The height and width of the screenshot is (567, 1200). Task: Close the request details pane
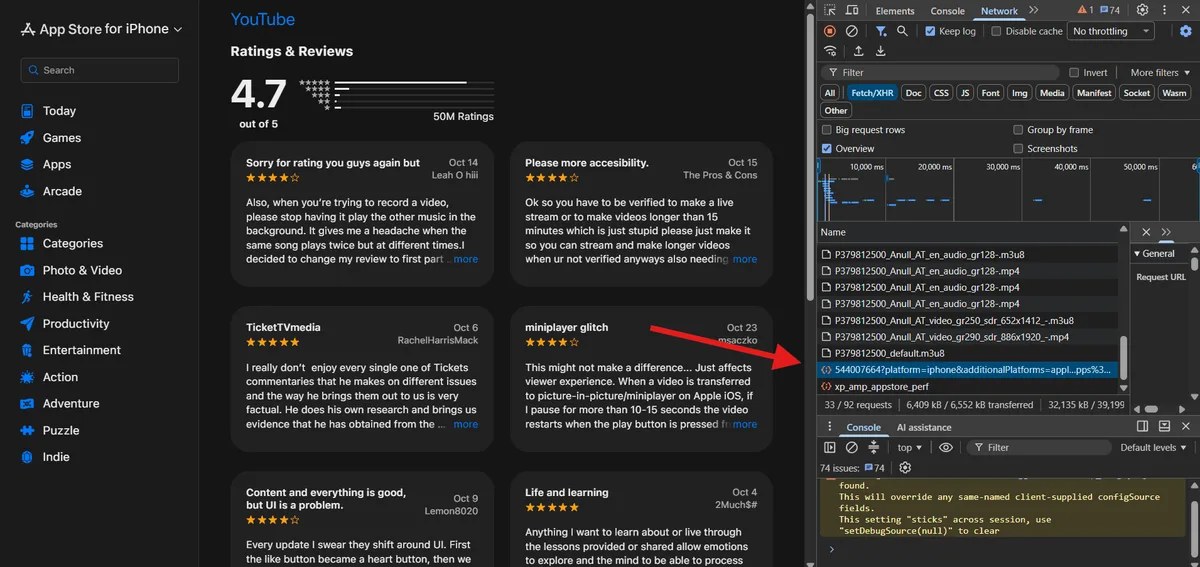pos(1146,232)
